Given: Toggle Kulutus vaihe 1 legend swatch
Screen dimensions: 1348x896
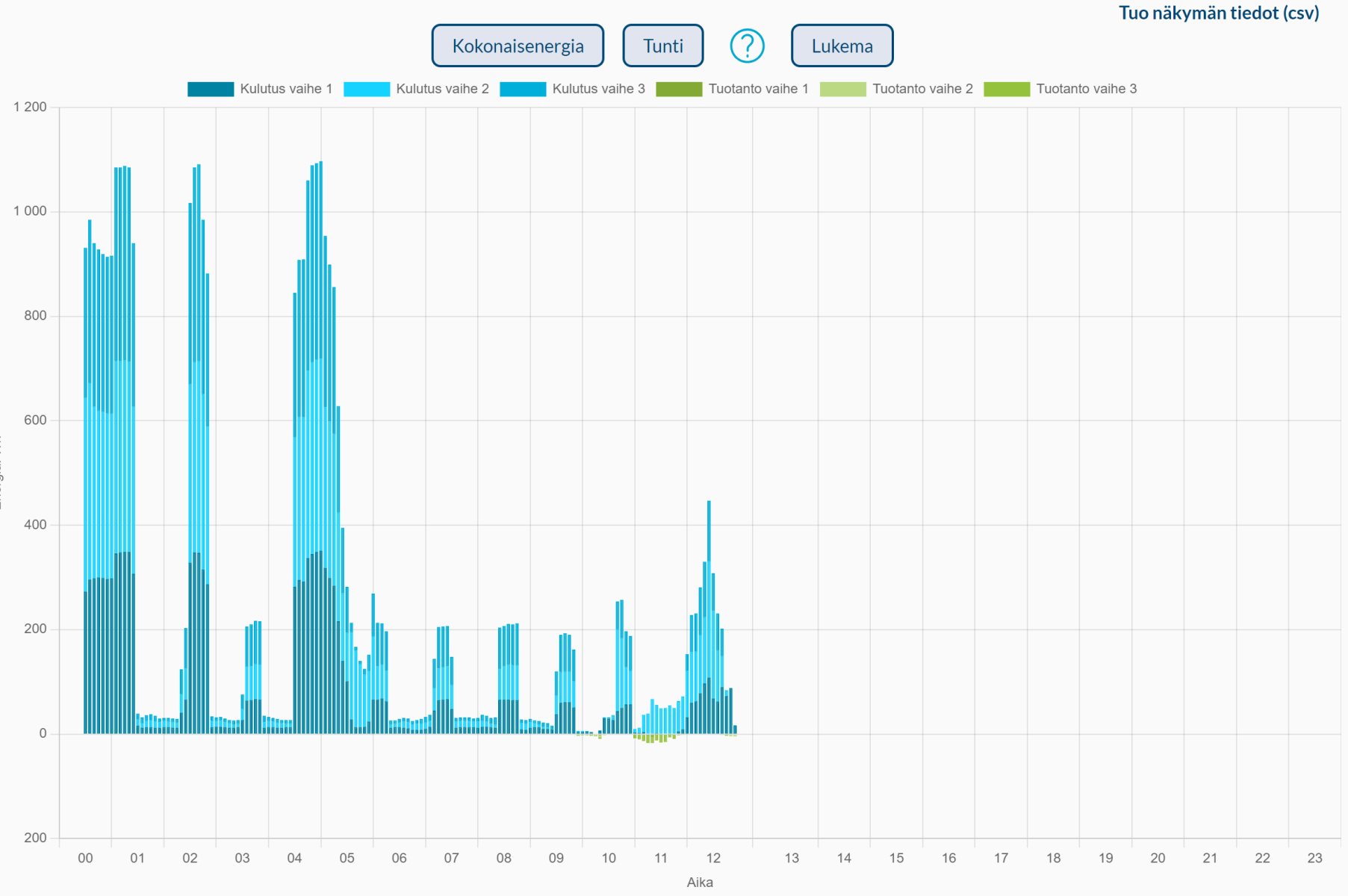Looking at the screenshot, I should pyautogui.click(x=211, y=90).
